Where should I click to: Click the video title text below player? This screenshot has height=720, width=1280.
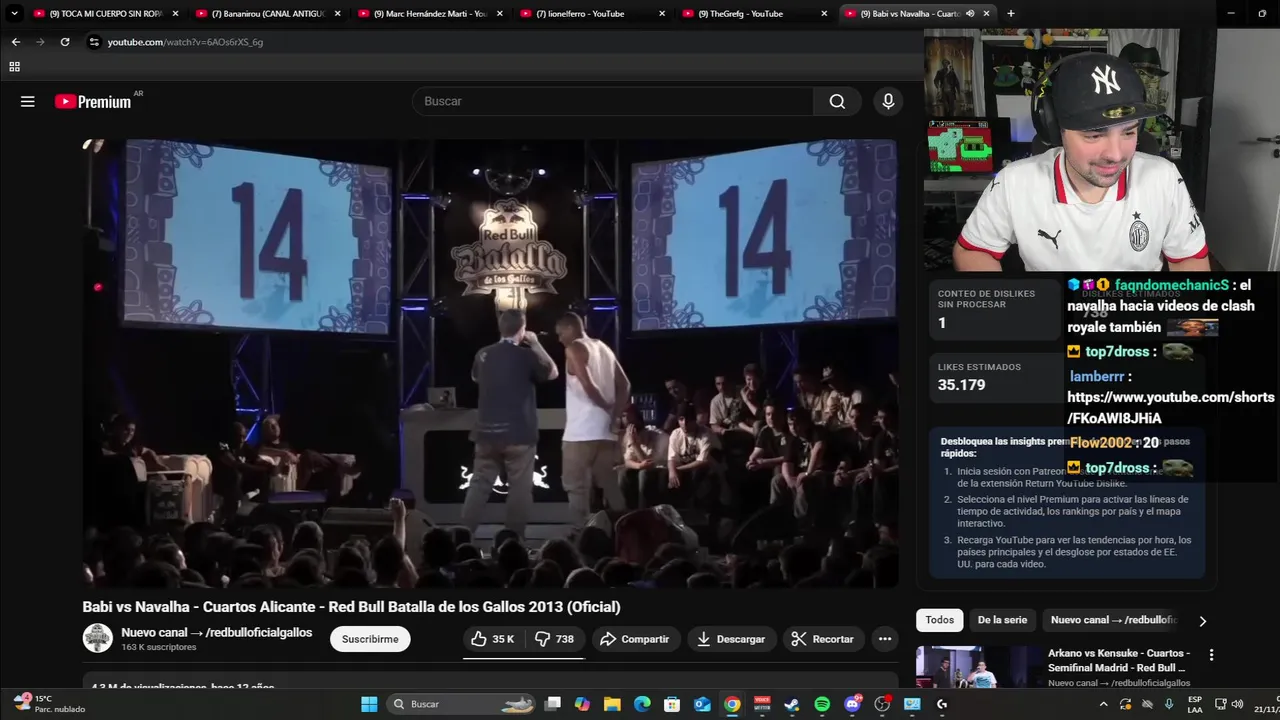click(351, 607)
